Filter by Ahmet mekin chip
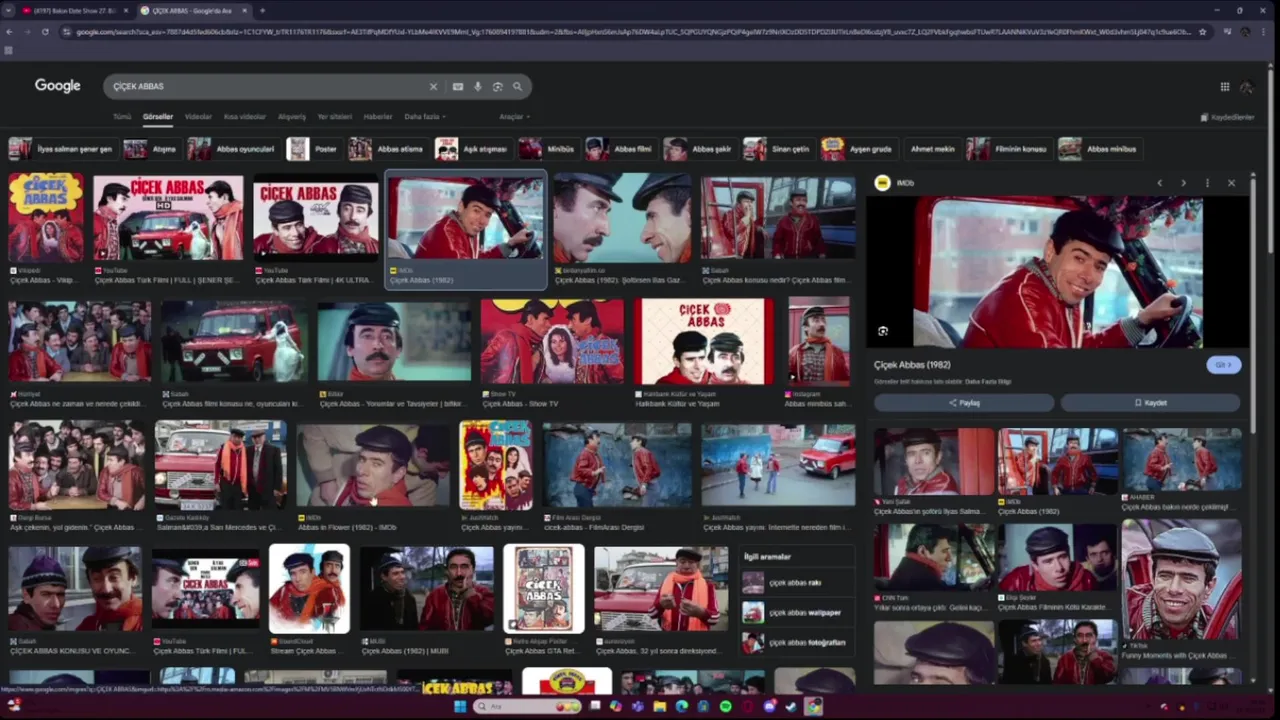The image size is (1280, 720). click(x=932, y=149)
